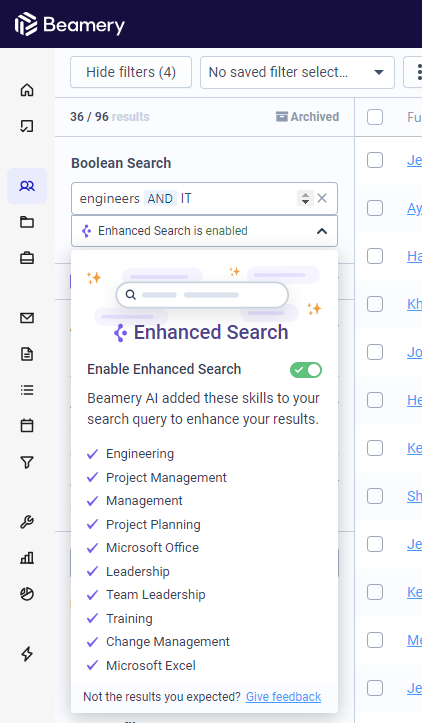Screen dimensions: 422x723
Task: Clear the Boolean Search query
Action: [x=322, y=198]
